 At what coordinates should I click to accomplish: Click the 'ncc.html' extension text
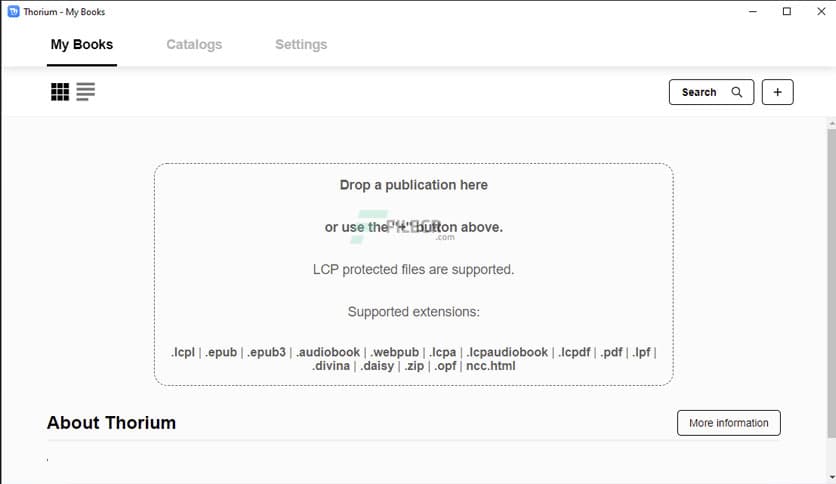coord(491,366)
